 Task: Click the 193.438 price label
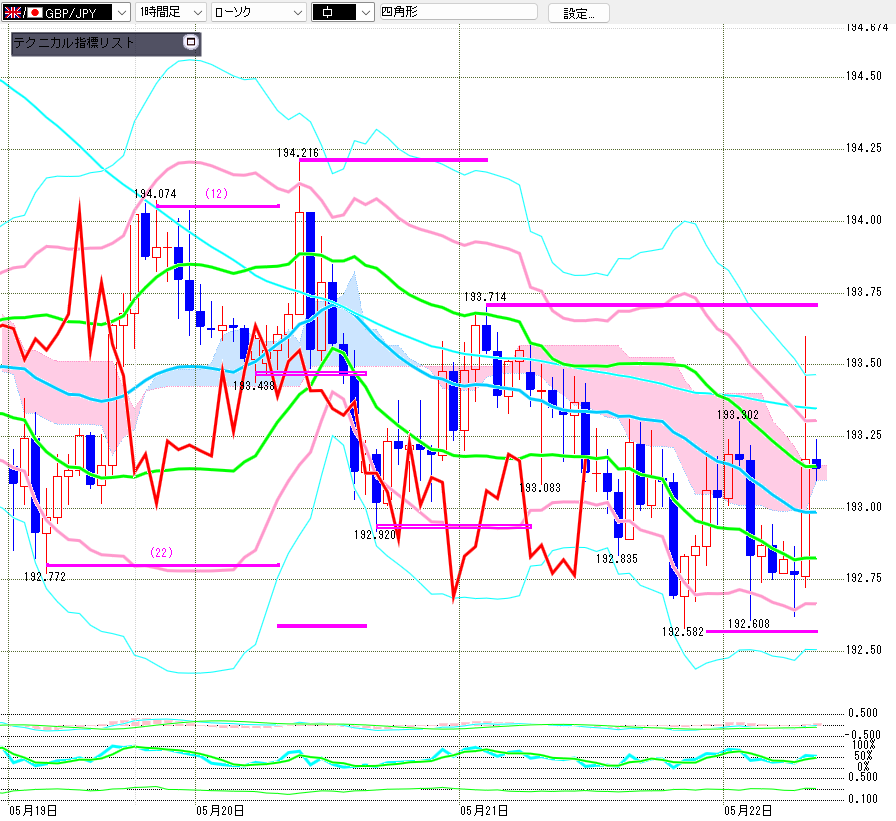[x=254, y=386]
